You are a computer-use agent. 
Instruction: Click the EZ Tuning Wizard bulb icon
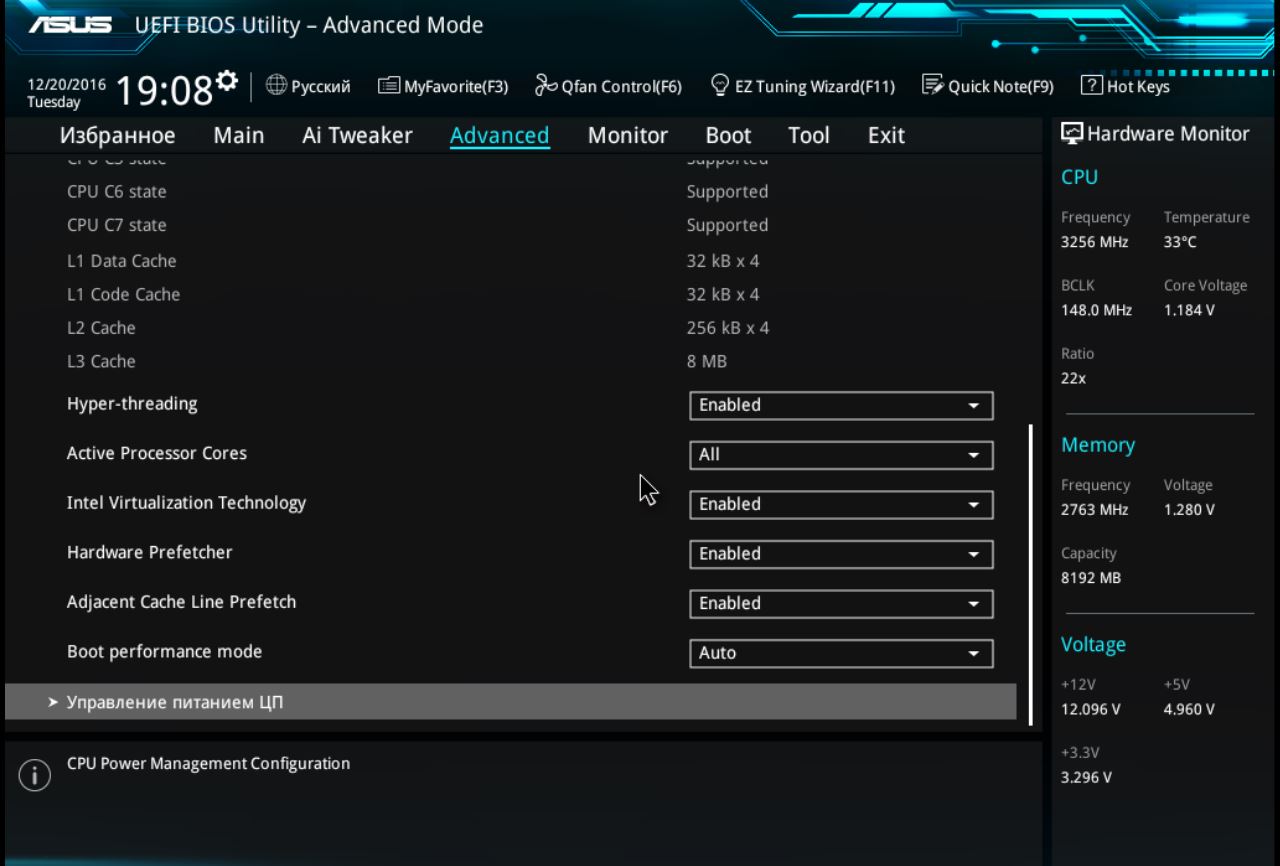pyautogui.click(x=718, y=85)
